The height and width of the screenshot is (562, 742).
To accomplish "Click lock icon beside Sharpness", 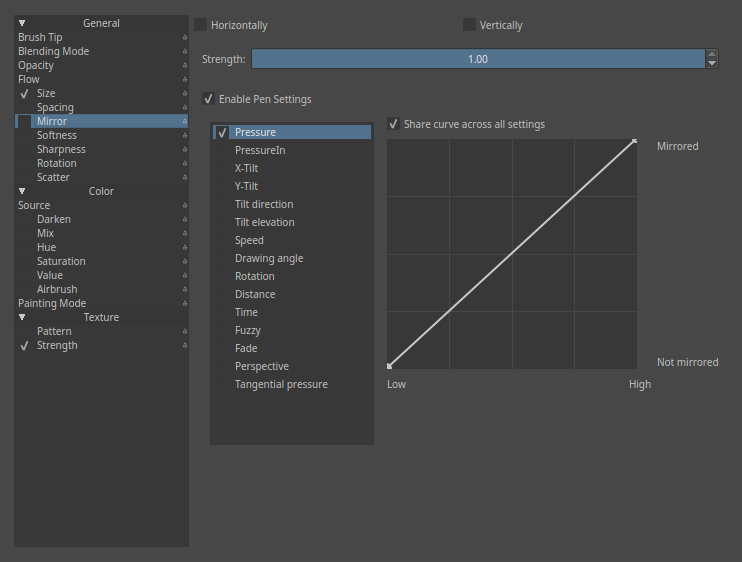I will point(185,149).
